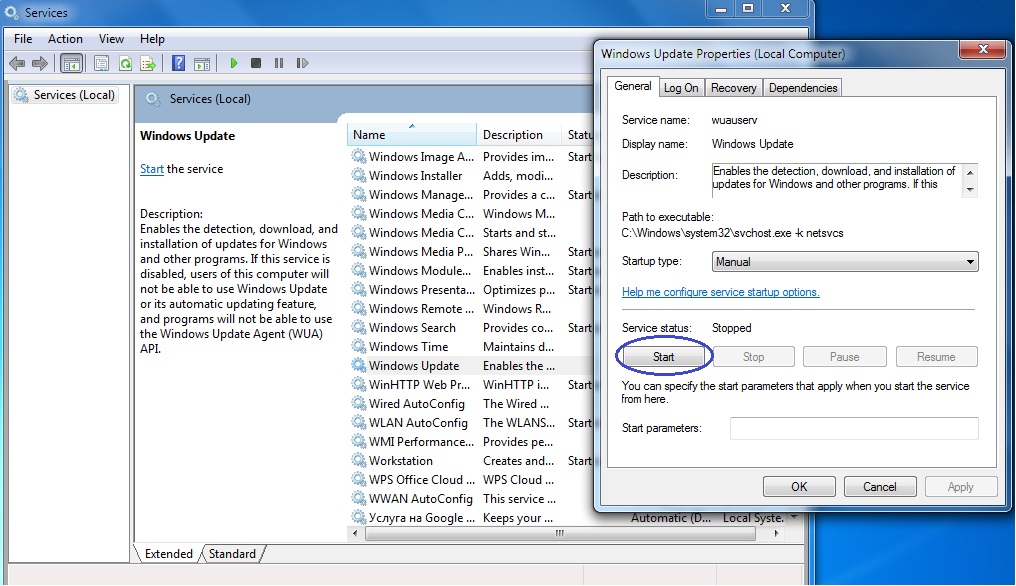Open the Action menu
This screenshot has height=586, width=1016.
(65, 39)
